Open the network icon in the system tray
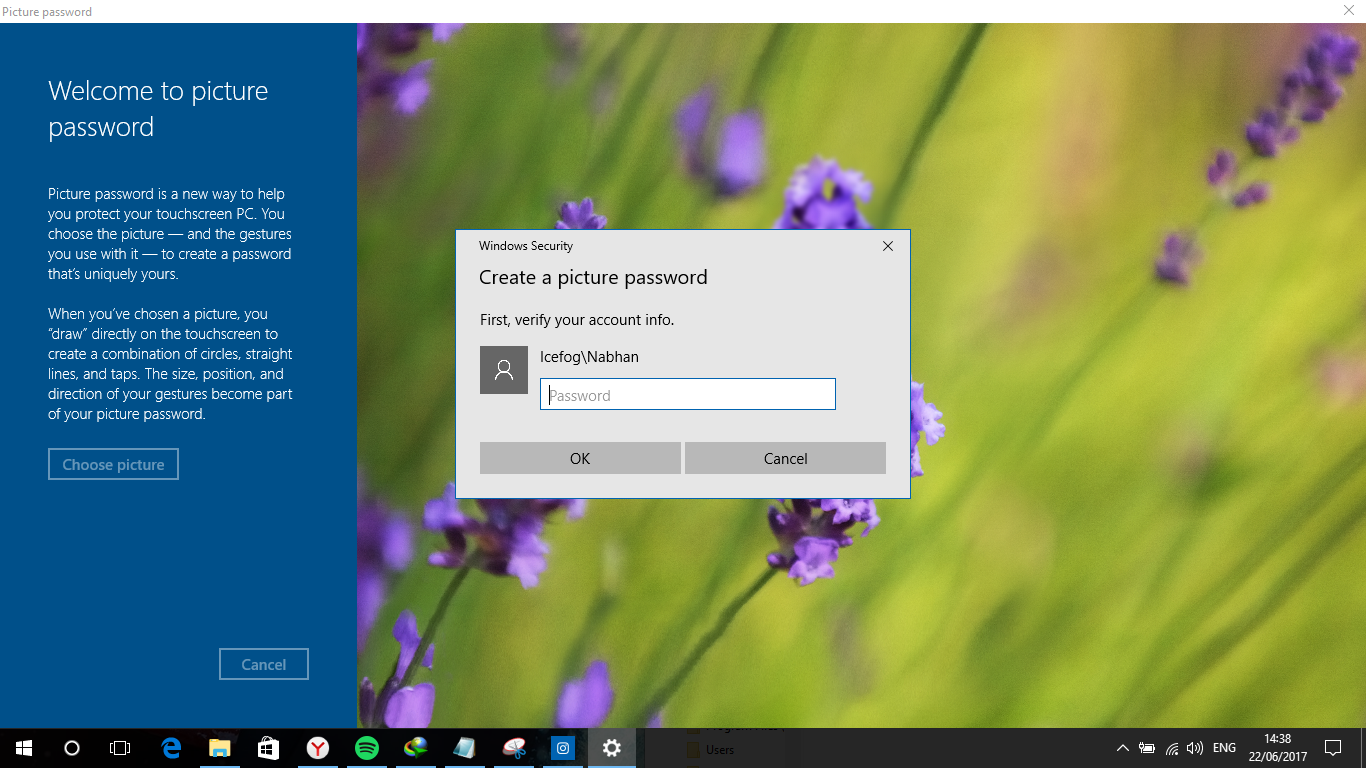The height and width of the screenshot is (768, 1366). [1170, 747]
